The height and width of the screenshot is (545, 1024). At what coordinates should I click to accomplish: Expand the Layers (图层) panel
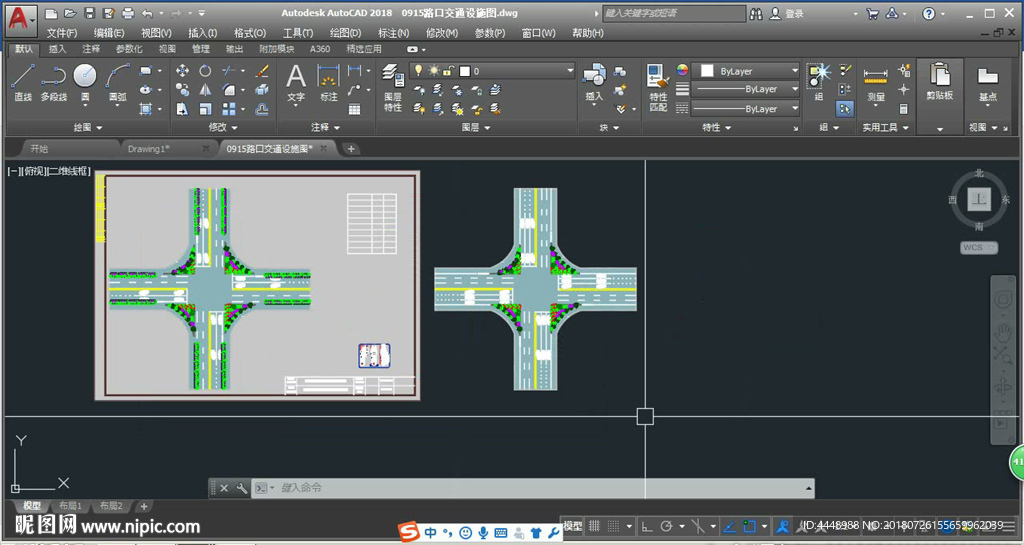[x=475, y=127]
